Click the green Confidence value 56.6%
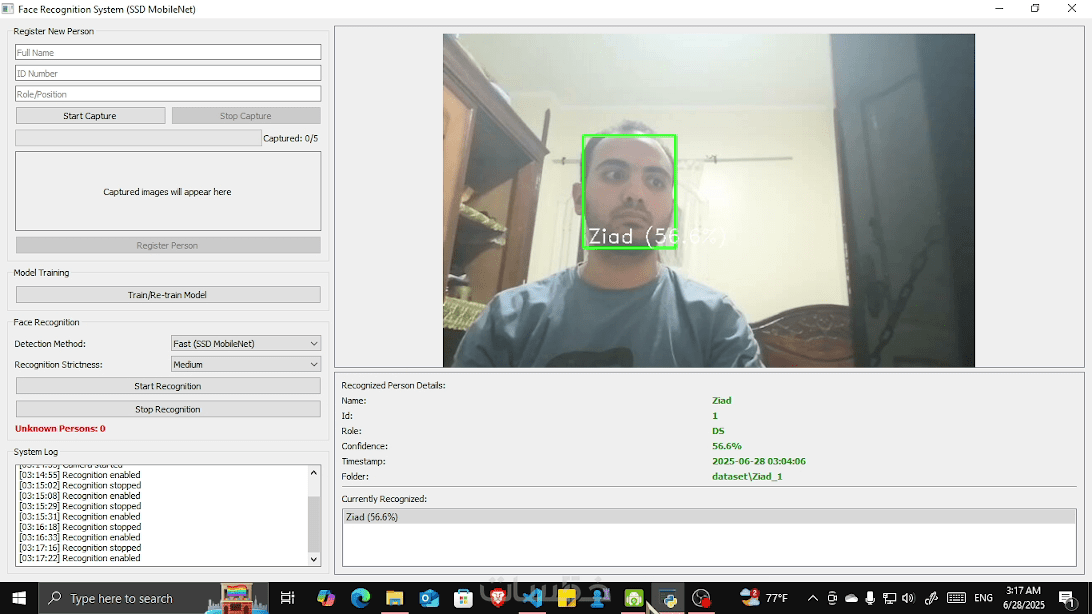Image resolution: width=1092 pixels, height=614 pixels. coord(726,446)
